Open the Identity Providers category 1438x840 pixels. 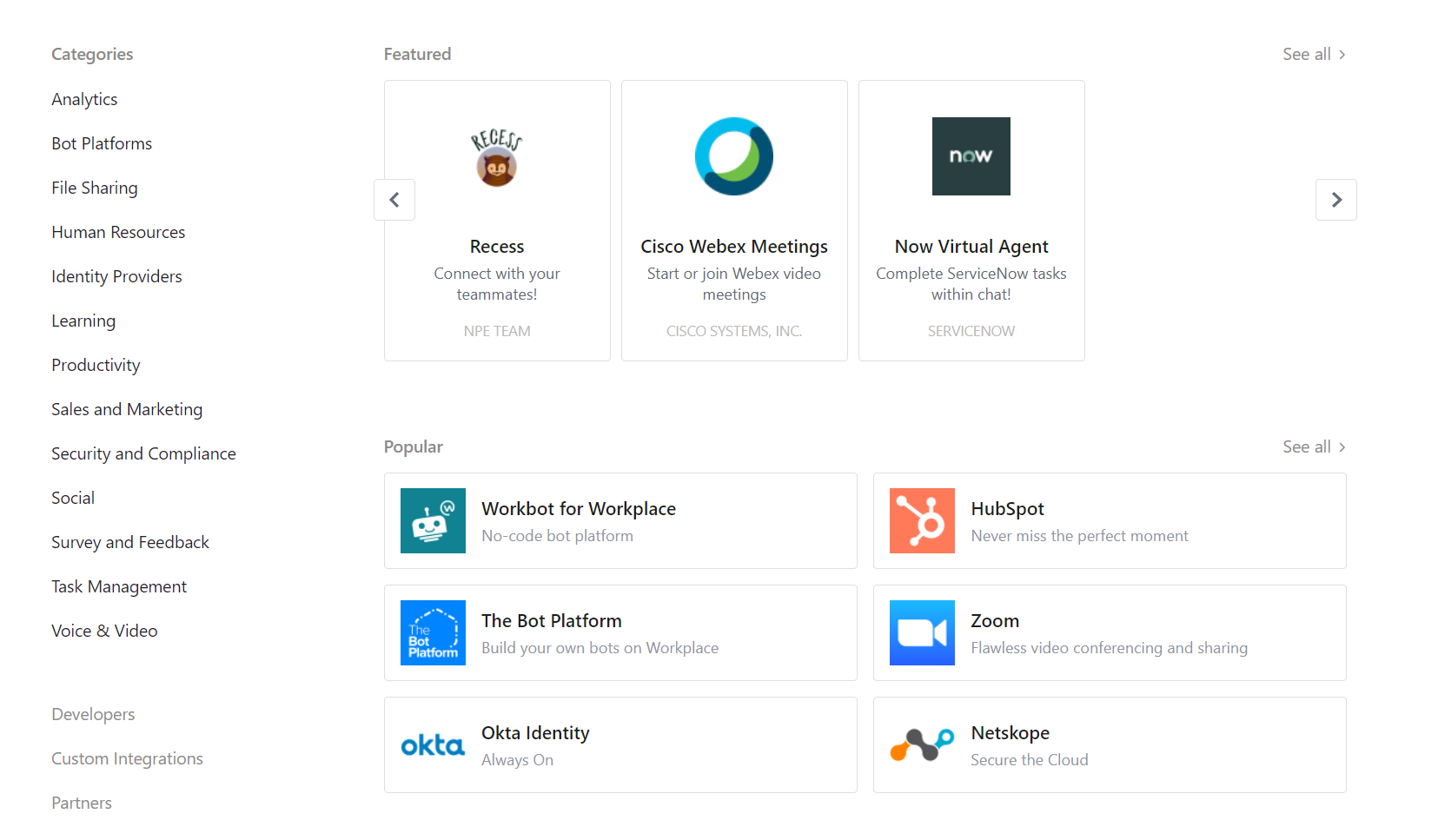116,276
